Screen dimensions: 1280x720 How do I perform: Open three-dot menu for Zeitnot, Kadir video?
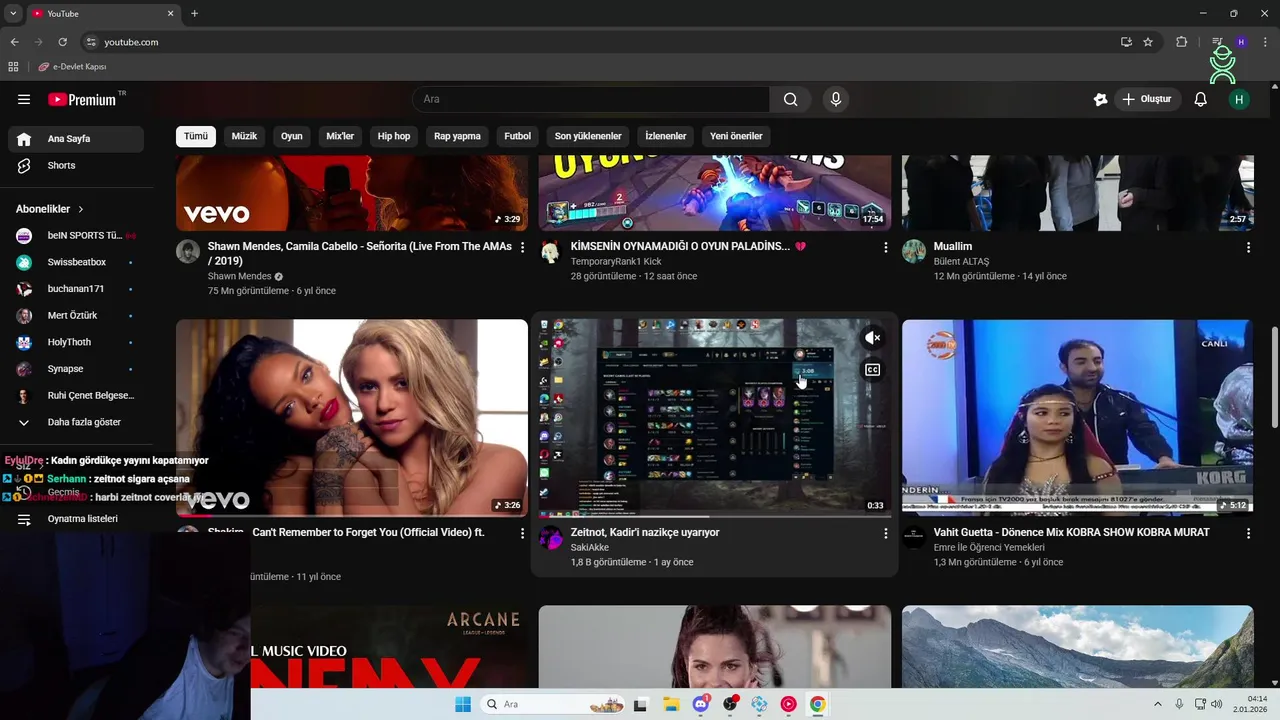point(885,533)
